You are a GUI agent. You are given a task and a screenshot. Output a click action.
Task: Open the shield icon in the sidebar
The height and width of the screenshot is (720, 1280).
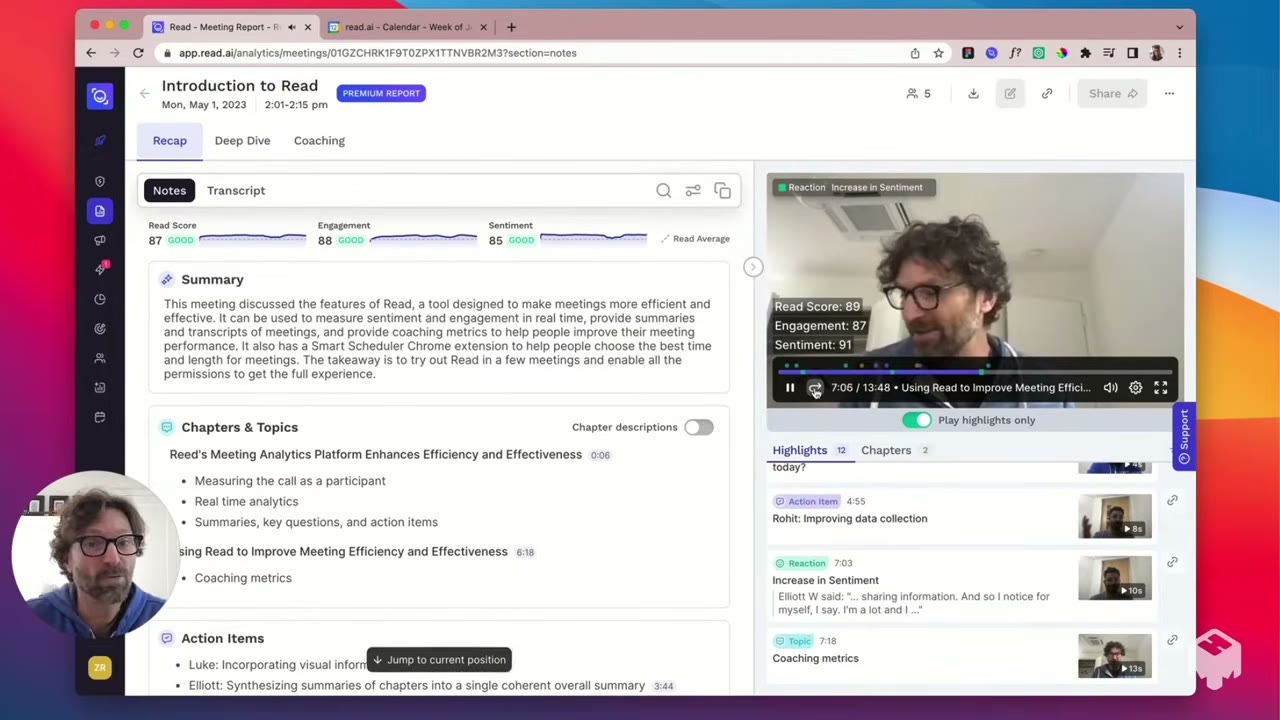point(99,181)
